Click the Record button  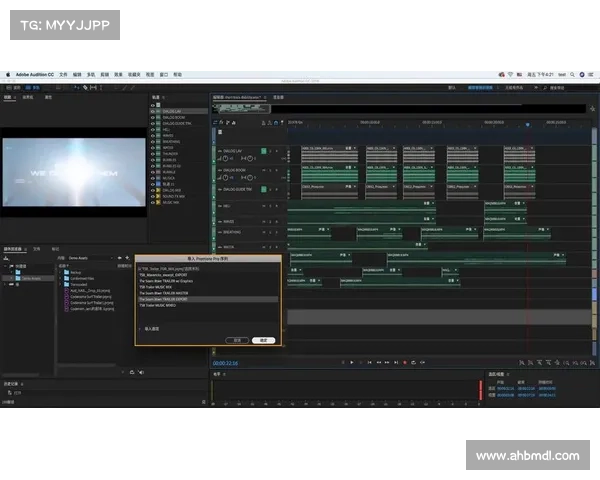click(x=405, y=362)
